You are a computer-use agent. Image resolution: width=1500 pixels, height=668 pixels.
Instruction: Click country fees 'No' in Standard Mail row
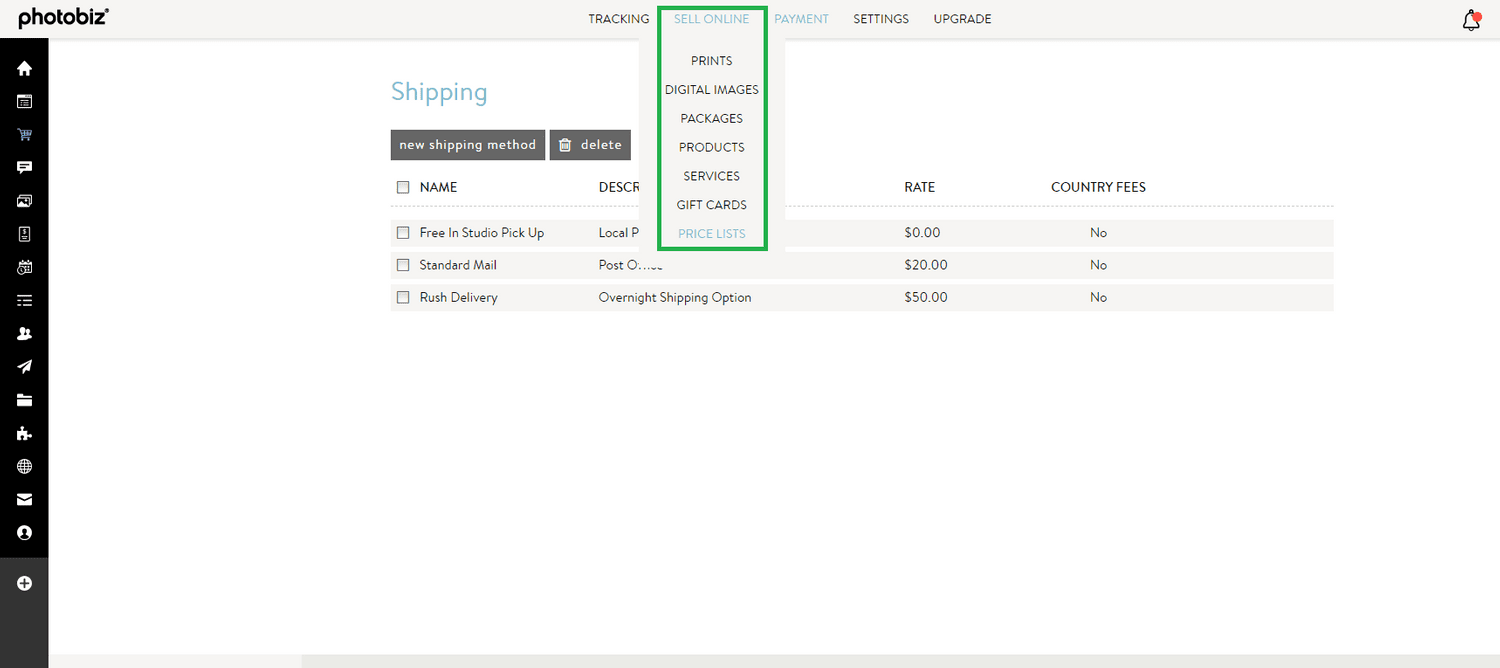(1099, 265)
